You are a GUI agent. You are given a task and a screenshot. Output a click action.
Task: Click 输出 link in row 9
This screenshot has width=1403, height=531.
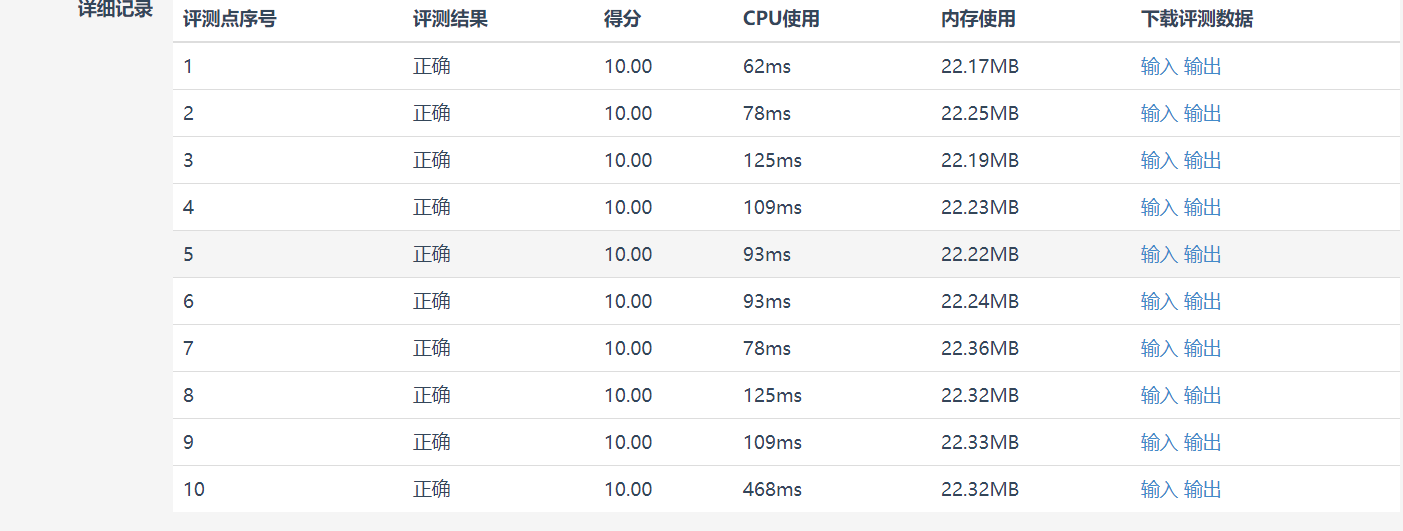(x=1202, y=443)
